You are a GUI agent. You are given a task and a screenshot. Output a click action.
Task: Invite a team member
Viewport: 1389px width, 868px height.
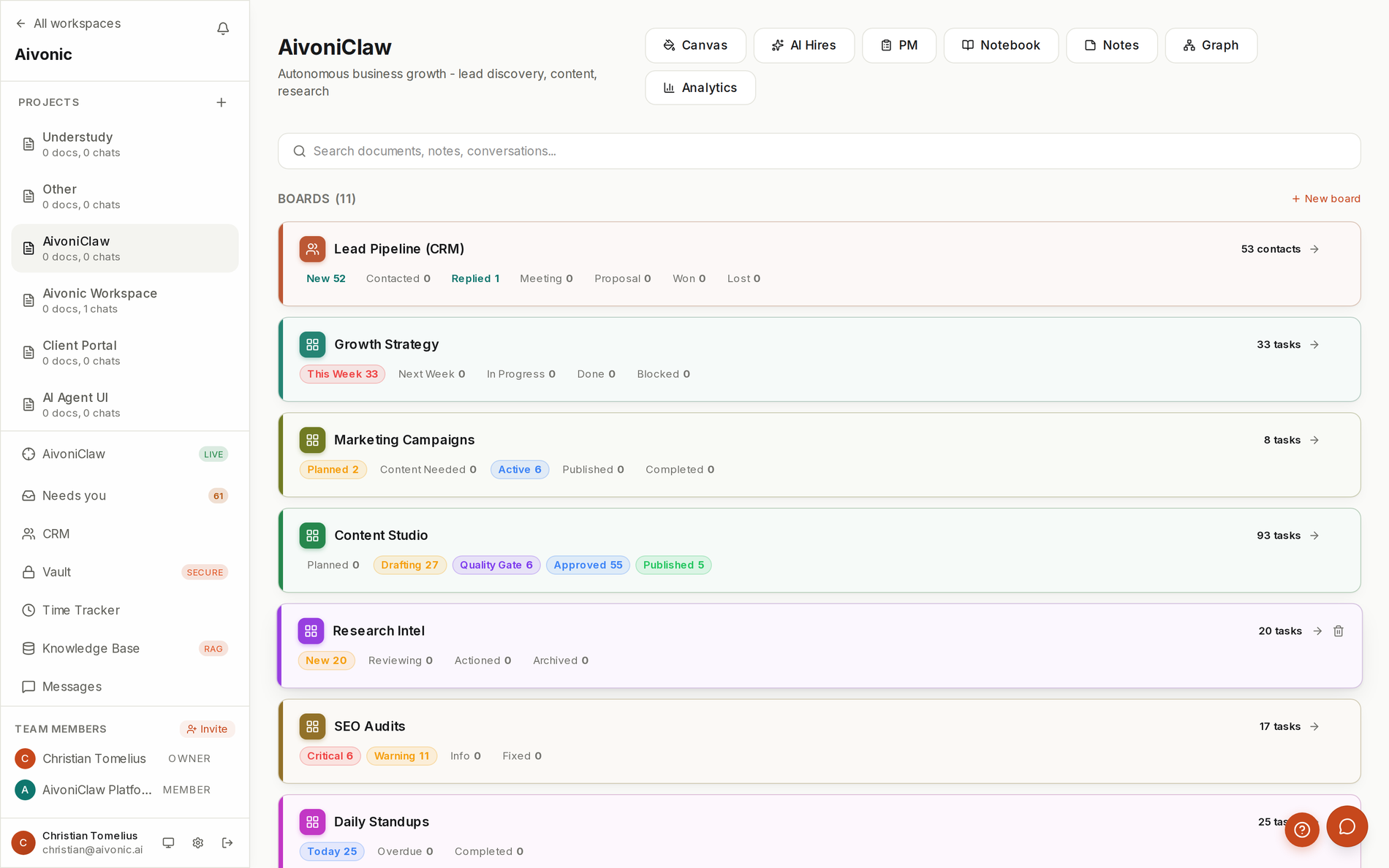pyautogui.click(x=207, y=729)
